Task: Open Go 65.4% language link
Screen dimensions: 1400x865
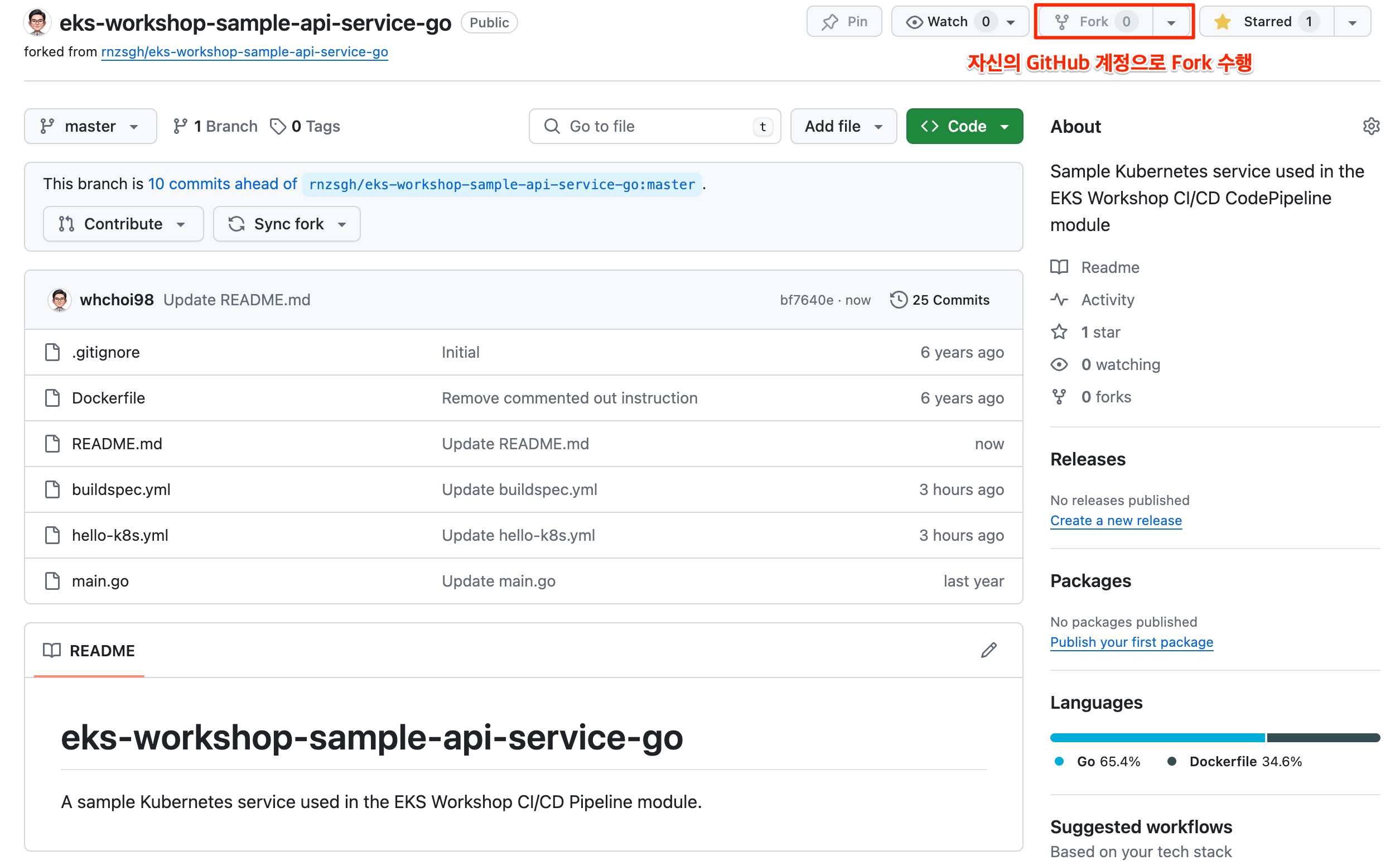Action: (x=1097, y=761)
